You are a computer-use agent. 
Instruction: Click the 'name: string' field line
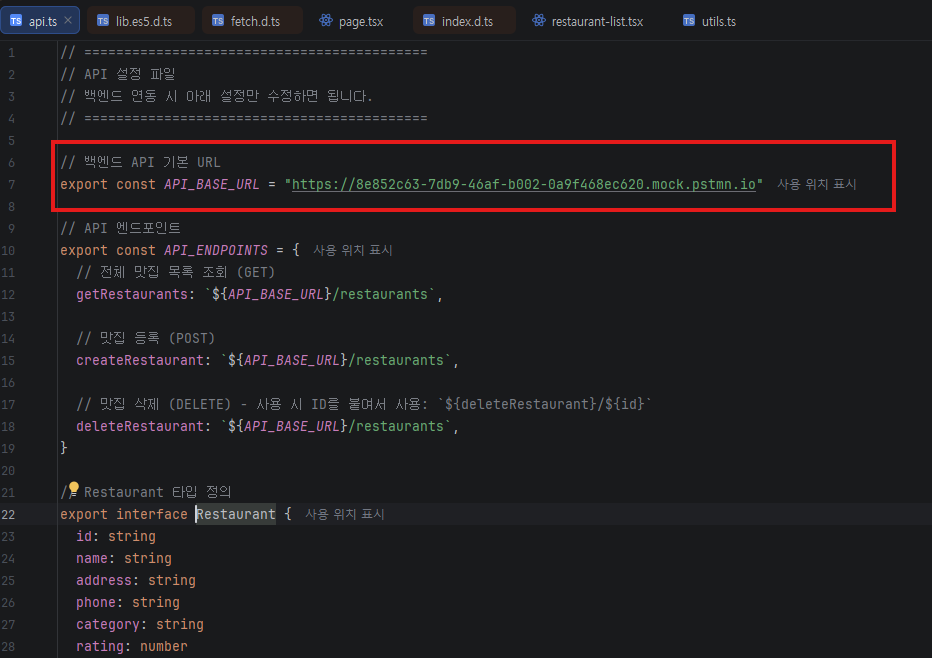click(x=124, y=558)
